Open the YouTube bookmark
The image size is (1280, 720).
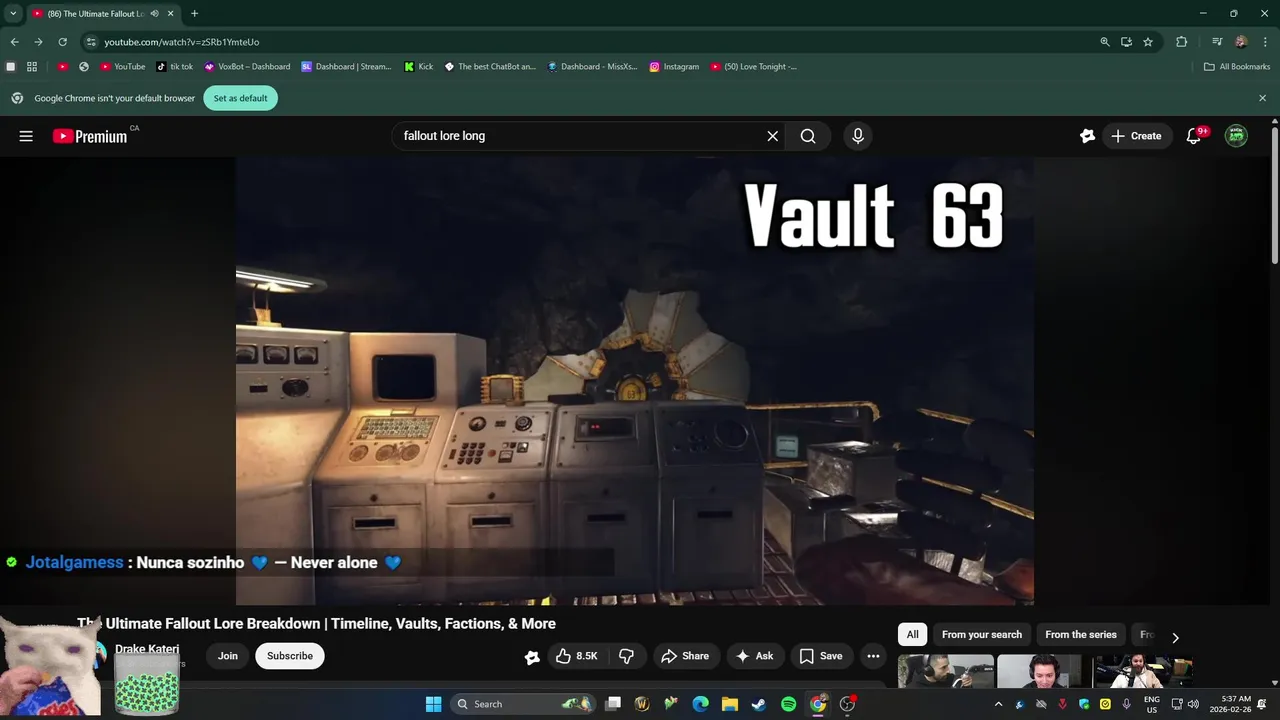tap(123, 67)
